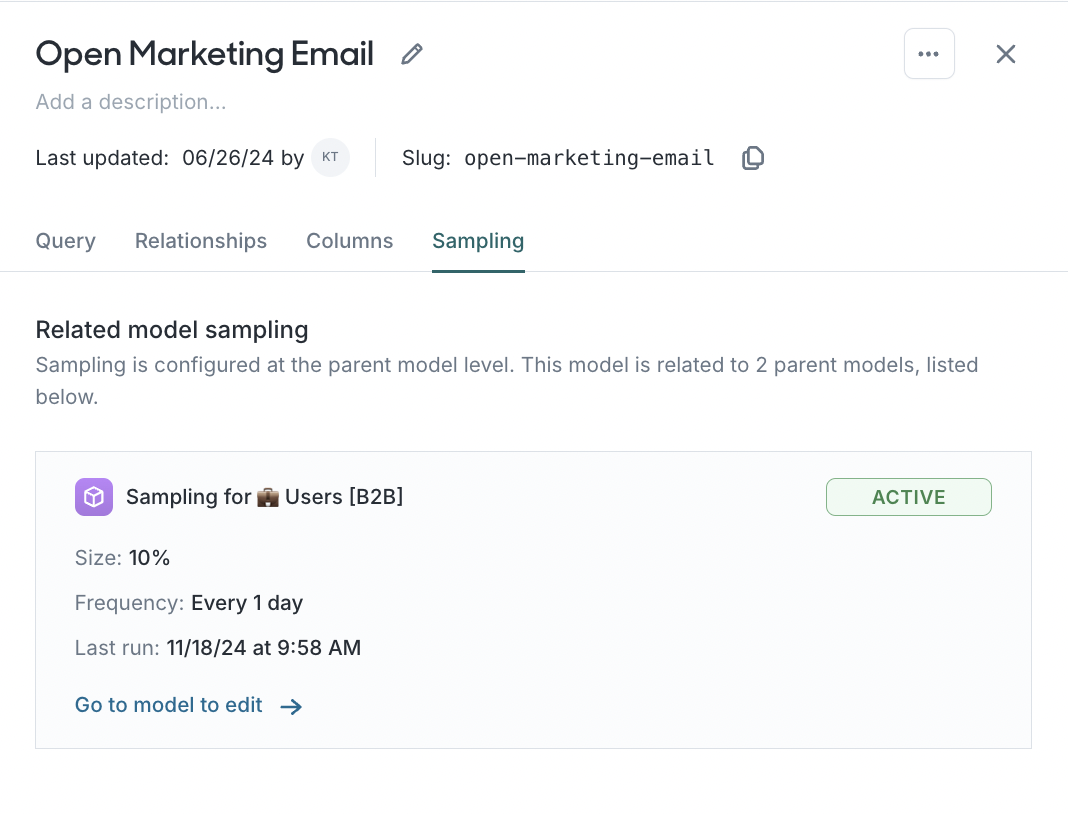Click the open-marketing-email slug text
The width and height of the screenshot is (1068, 814).
pos(589,158)
